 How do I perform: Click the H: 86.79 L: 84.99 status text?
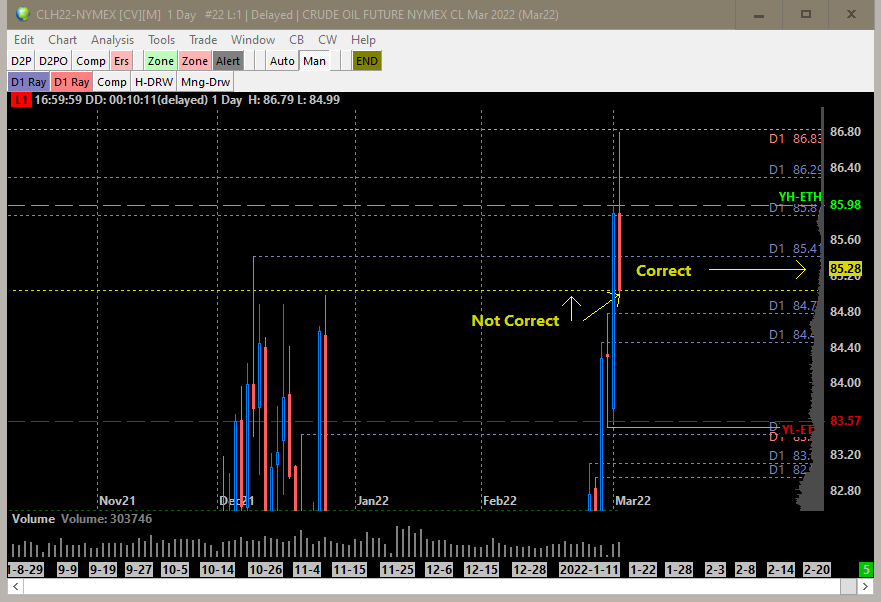point(294,100)
